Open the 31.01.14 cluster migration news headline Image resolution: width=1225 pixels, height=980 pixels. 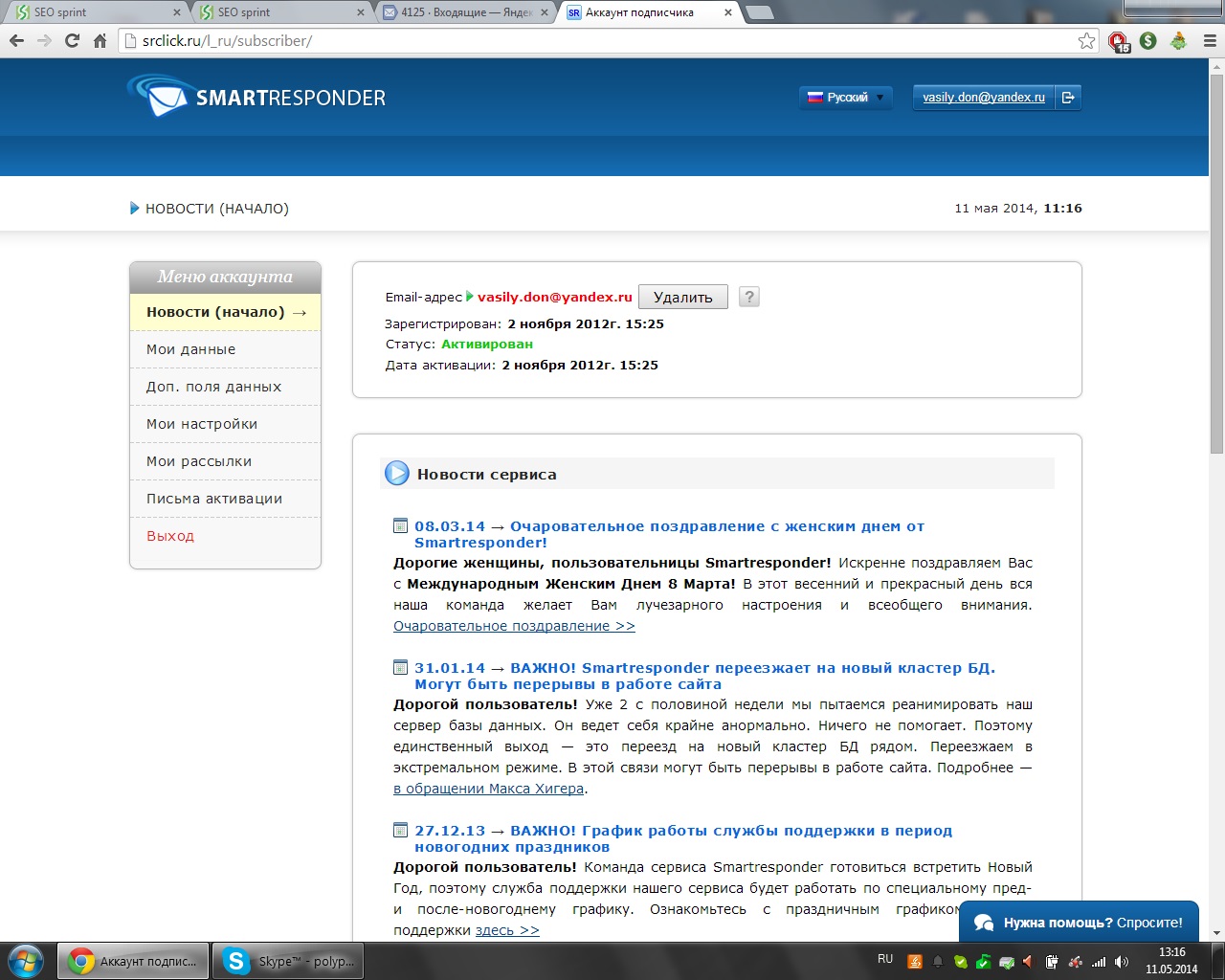click(x=704, y=676)
